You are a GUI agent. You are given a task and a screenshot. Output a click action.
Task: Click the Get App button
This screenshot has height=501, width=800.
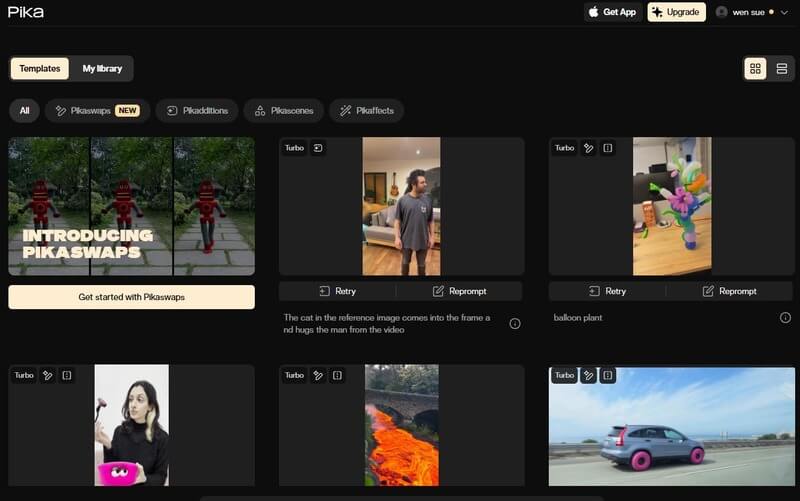(613, 12)
